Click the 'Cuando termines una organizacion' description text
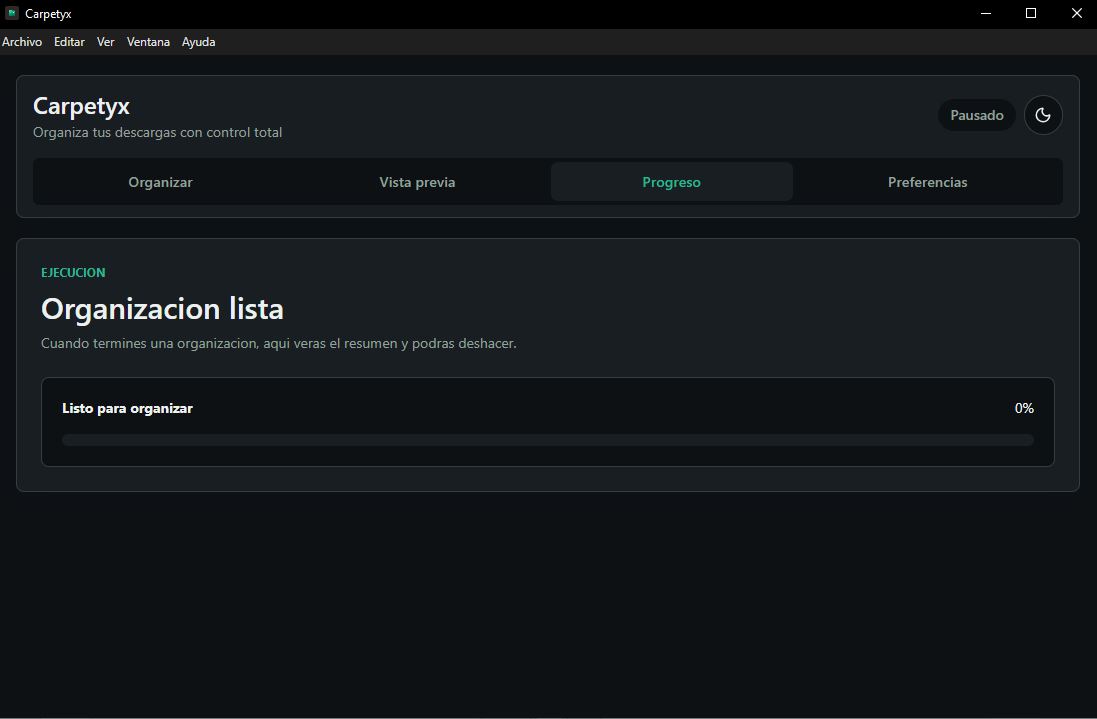The height and width of the screenshot is (719, 1097). point(278,343)
